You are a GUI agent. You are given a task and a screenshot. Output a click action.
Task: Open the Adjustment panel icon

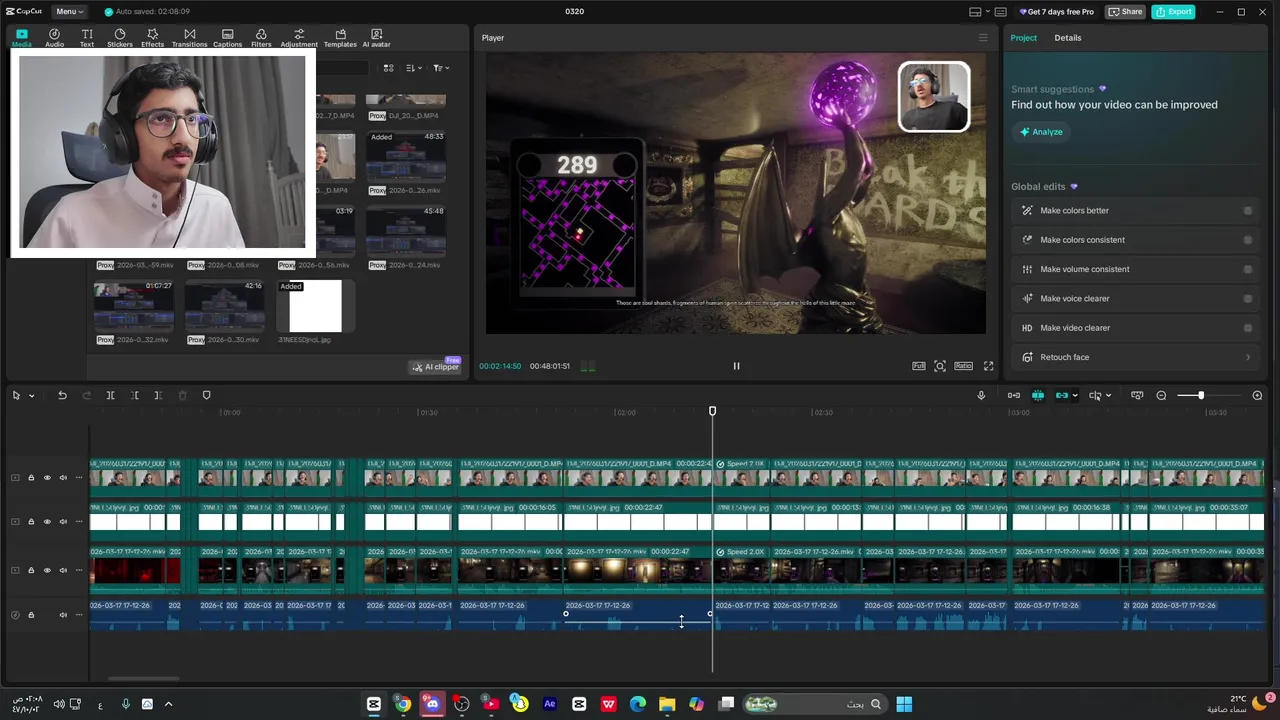tap(298, 38)
